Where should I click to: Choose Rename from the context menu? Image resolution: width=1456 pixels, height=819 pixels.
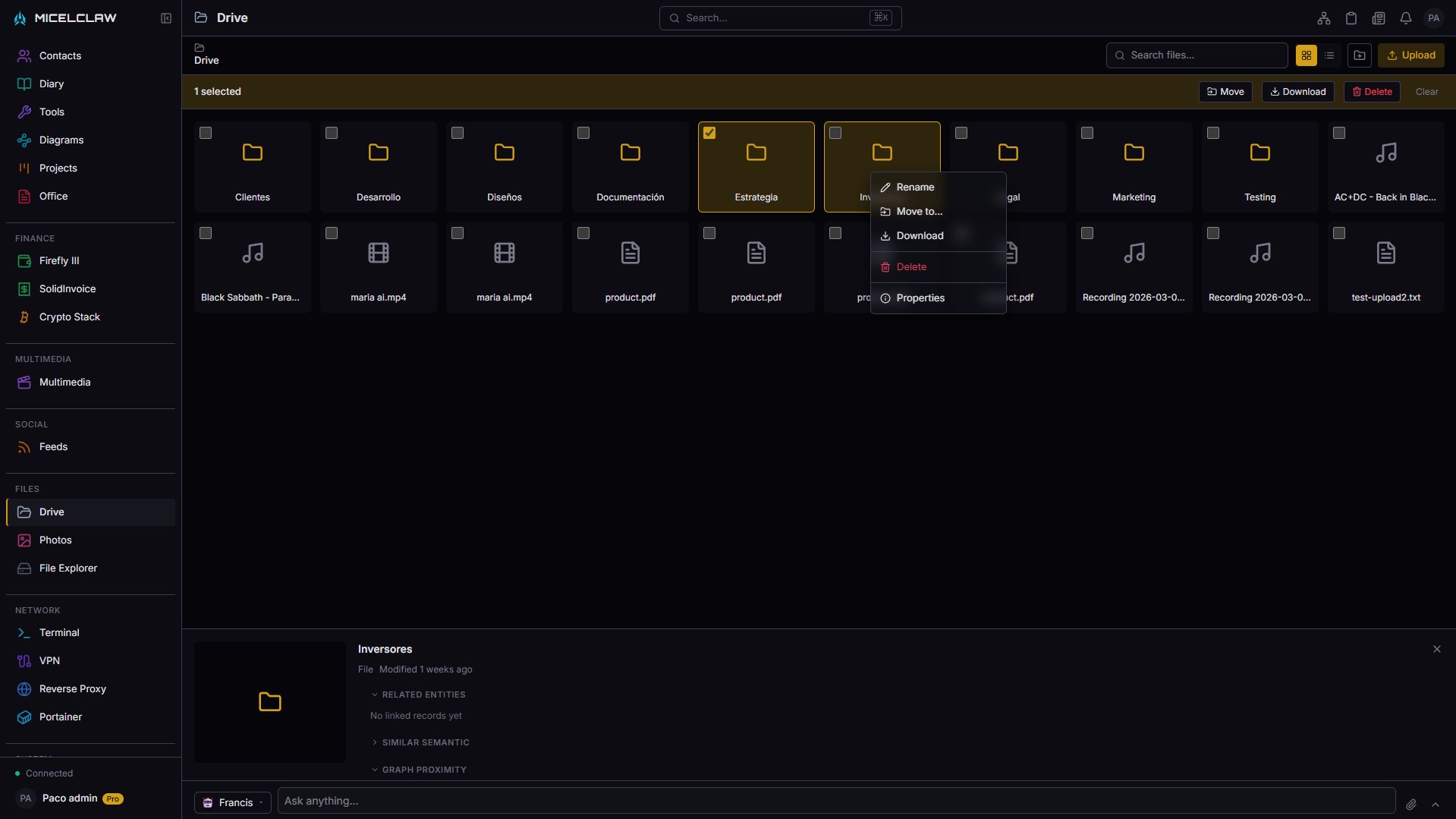[914, 187]
